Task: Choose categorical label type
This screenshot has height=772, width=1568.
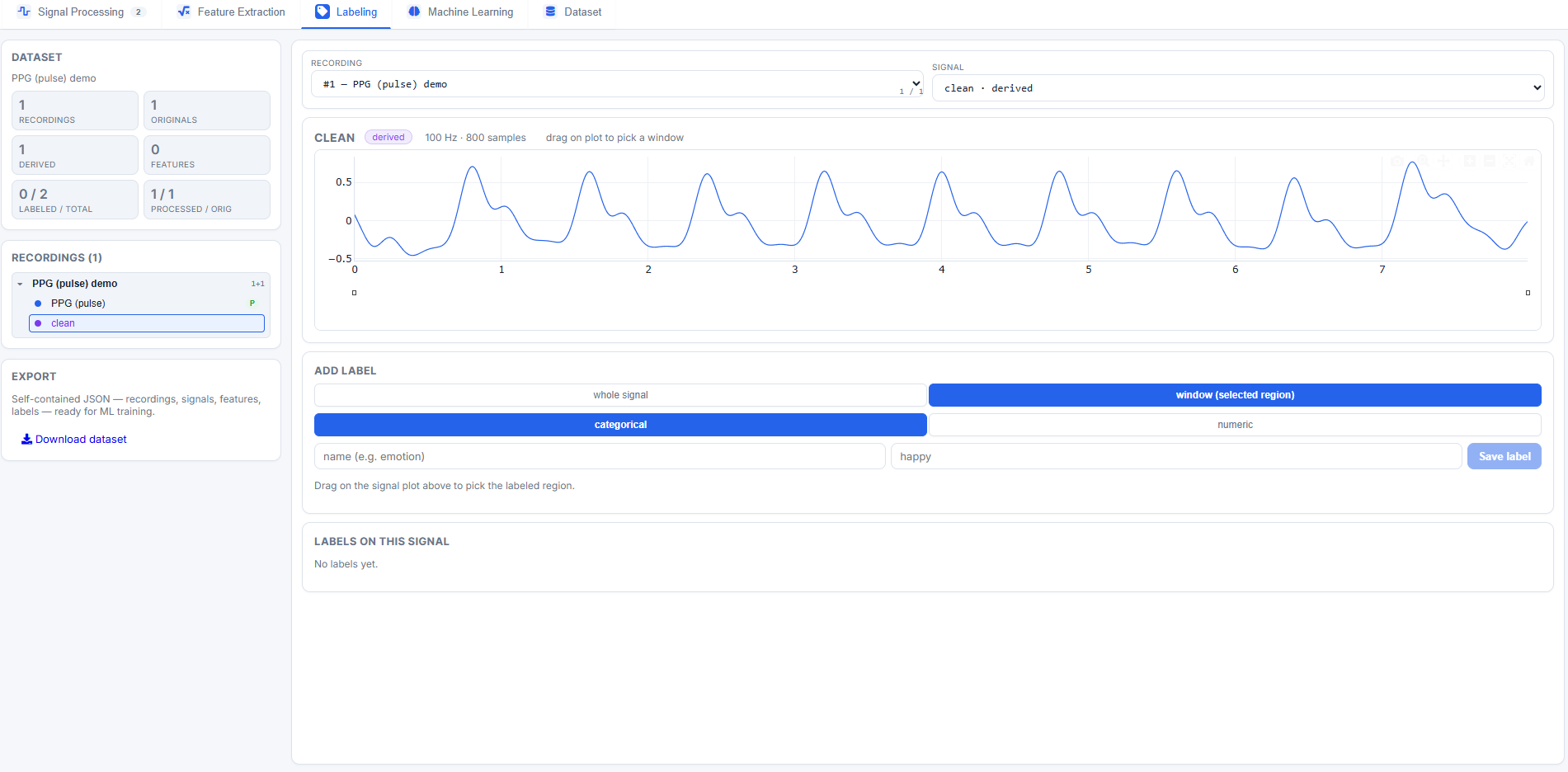Action: coord(620,425)
